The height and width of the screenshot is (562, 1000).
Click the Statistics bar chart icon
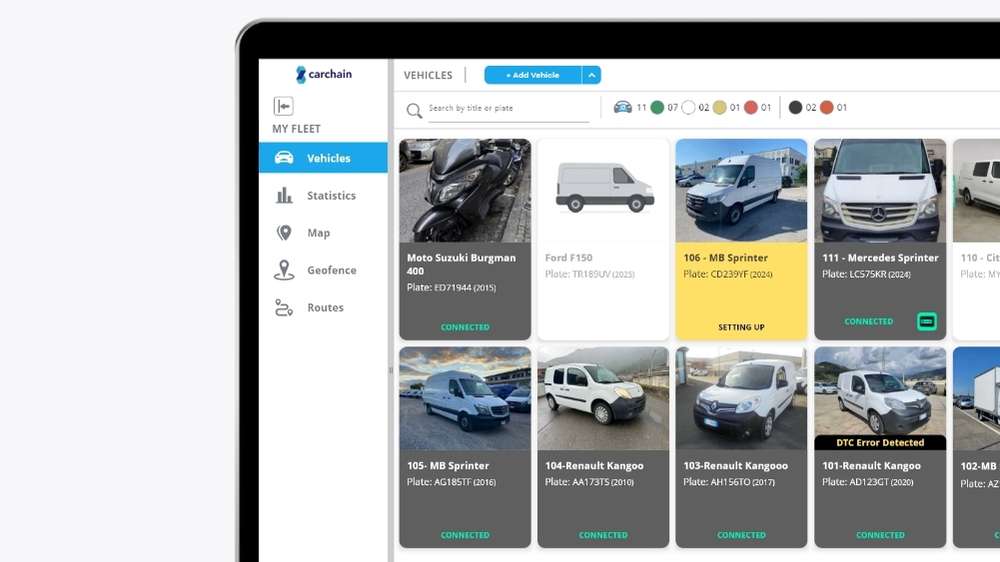point(284,195)
